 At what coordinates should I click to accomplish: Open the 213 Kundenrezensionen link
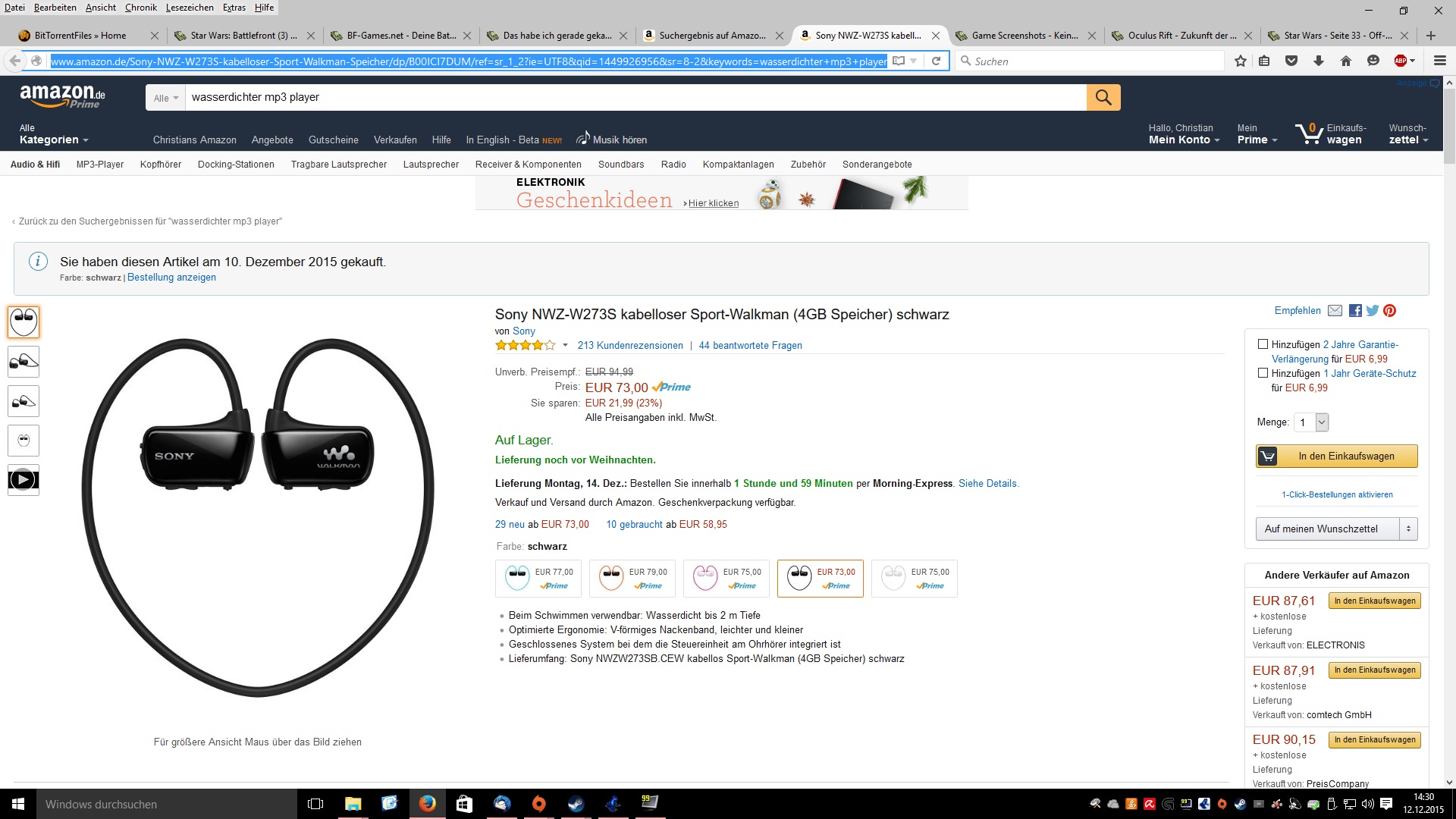pyautogui.click(x=630, y=345)
